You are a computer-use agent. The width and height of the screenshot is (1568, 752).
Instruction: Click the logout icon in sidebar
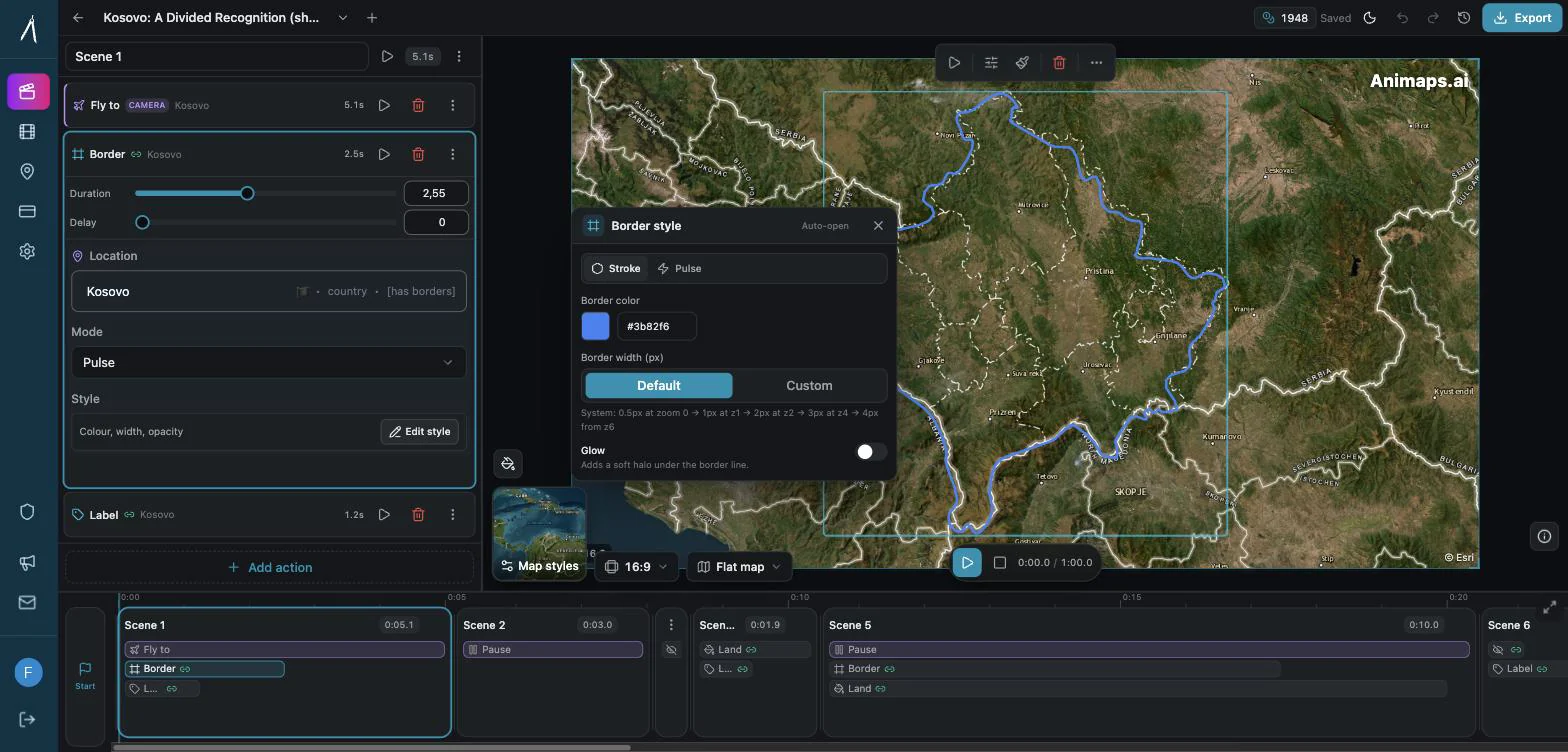point(28,720)
